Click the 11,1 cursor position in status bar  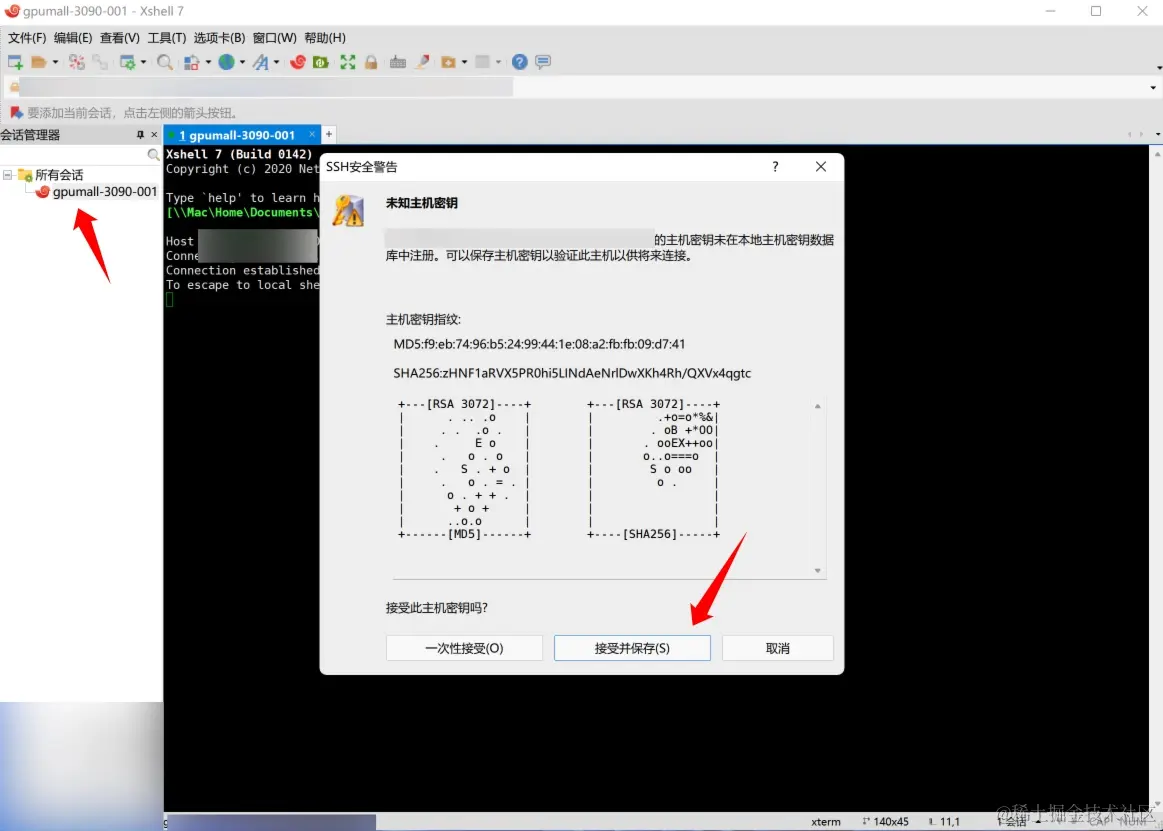coord(949,821)
